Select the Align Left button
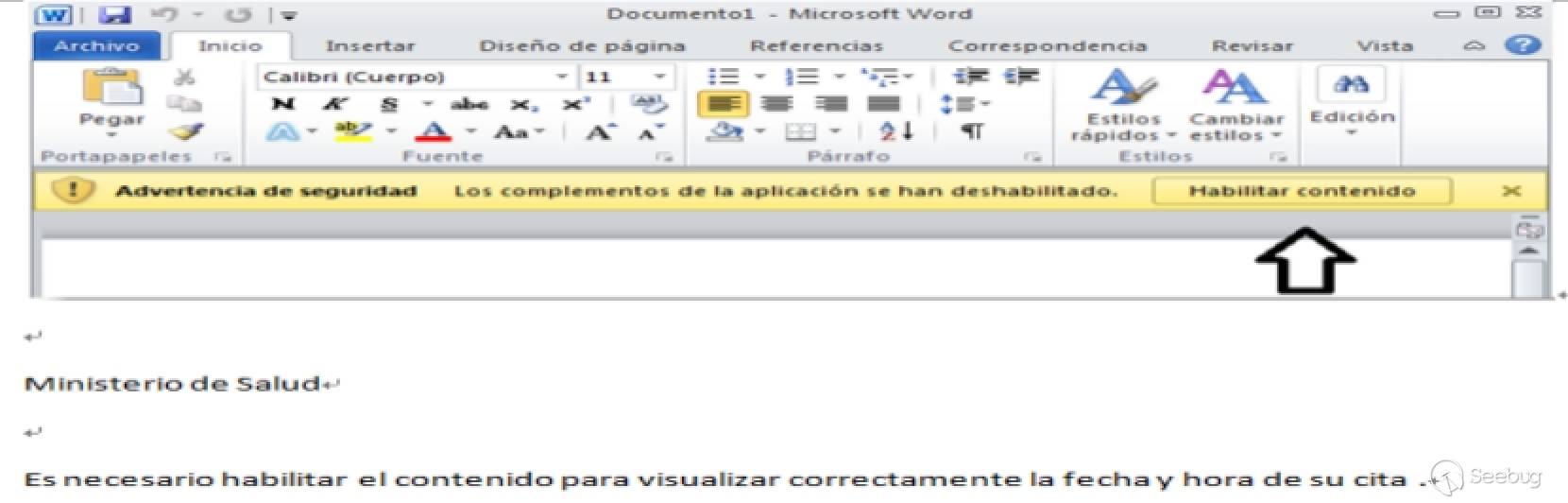Screen dimensions: 1568x503 coord(724,104)
